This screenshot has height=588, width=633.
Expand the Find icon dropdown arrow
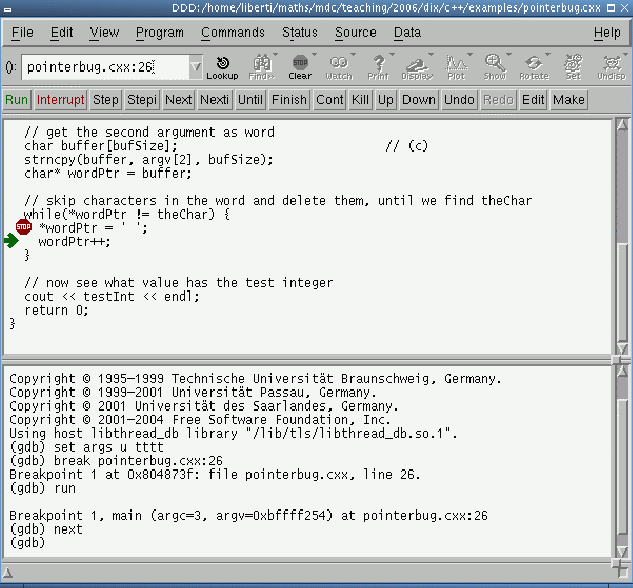(275, 54)
